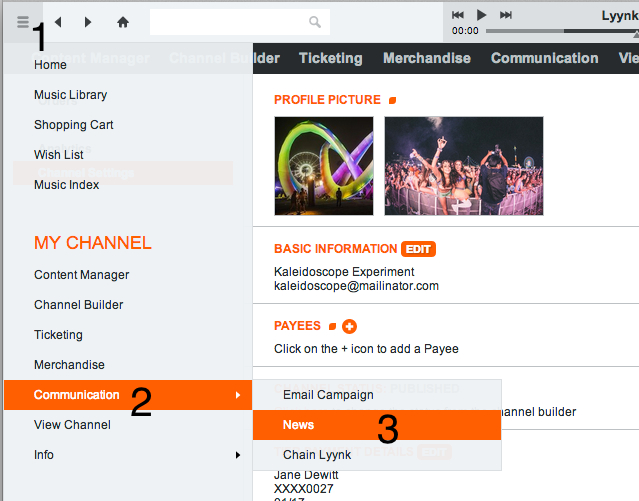Click the Lyynk title in player
Image resolution: width=639 pixels, height=501 pixels.
(x=620, y=16)
